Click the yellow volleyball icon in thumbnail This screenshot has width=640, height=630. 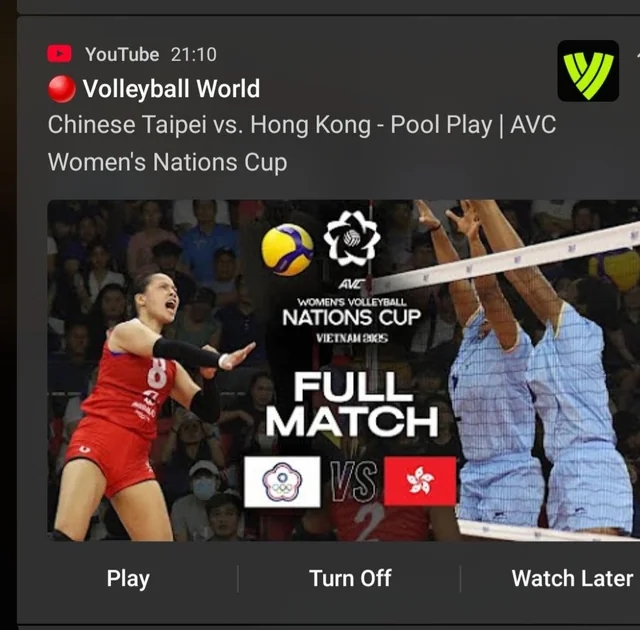click(287, 249)
